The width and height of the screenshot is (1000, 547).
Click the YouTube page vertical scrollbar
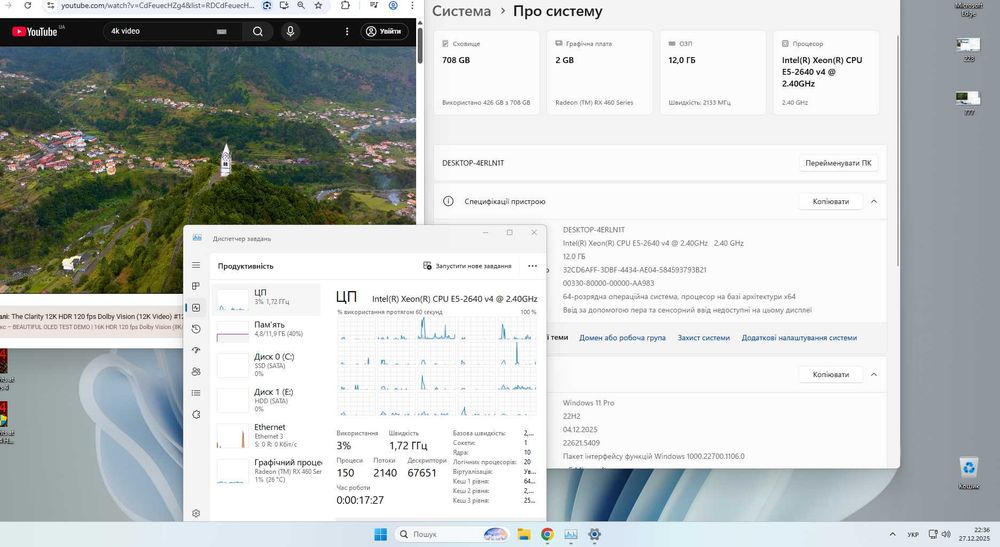coord(420,45)
